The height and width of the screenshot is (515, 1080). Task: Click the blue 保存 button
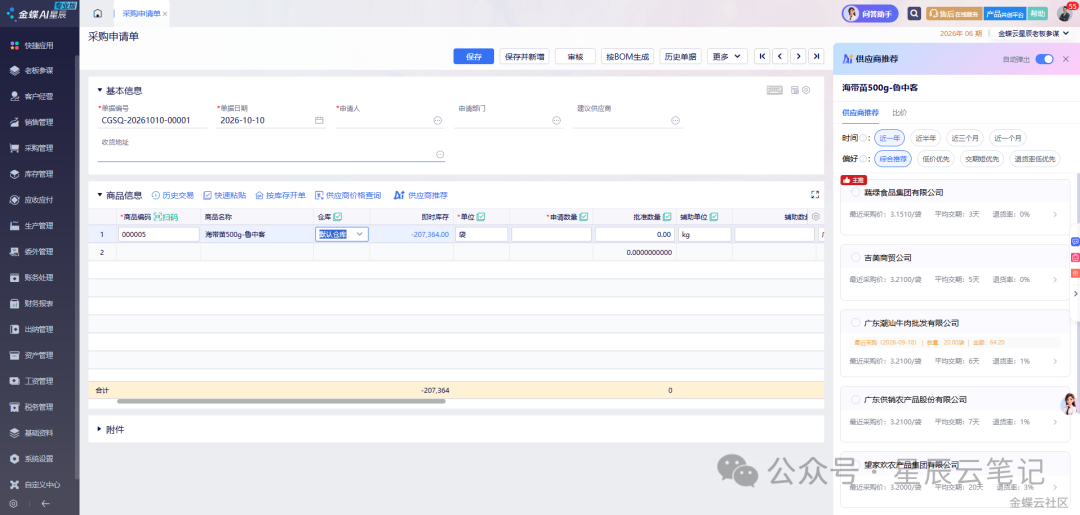pyautogui.click(x=473, y=56)
